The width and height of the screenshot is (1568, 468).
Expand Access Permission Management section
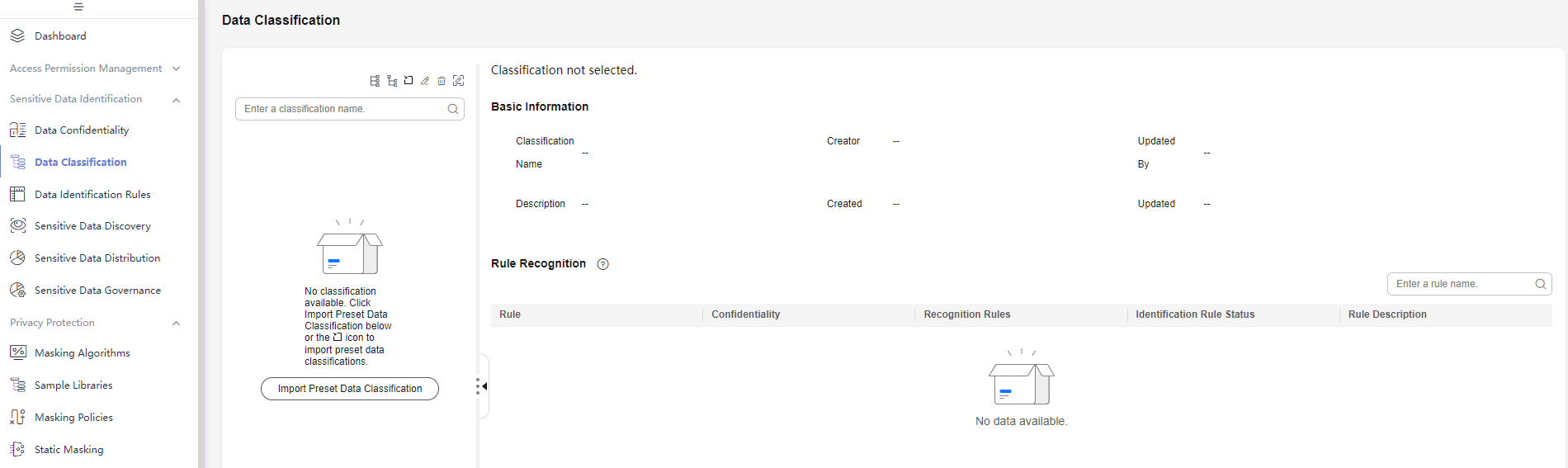[x=96, y=69]
